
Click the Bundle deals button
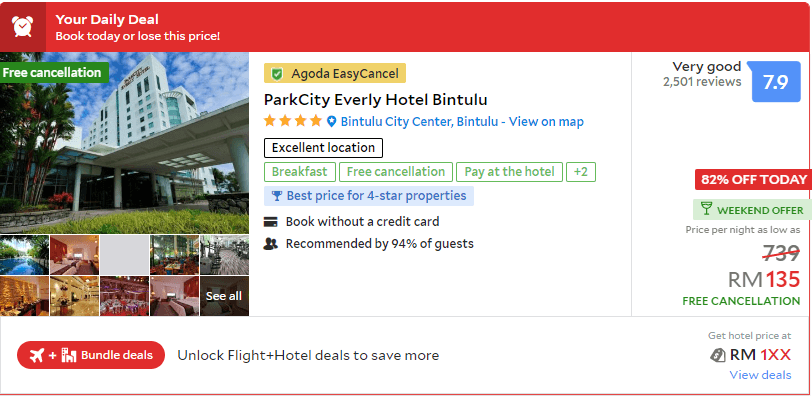tap(91, 355)
